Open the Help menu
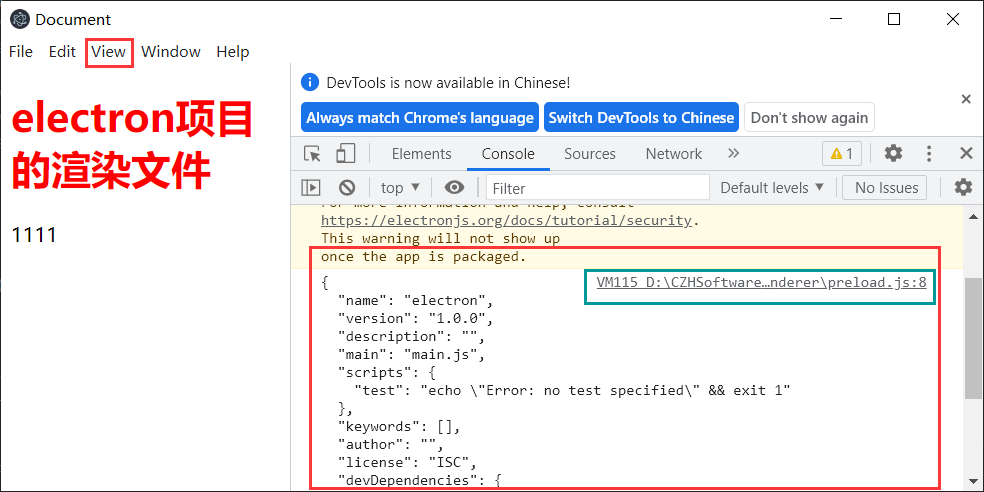 [x=233, y=51]
